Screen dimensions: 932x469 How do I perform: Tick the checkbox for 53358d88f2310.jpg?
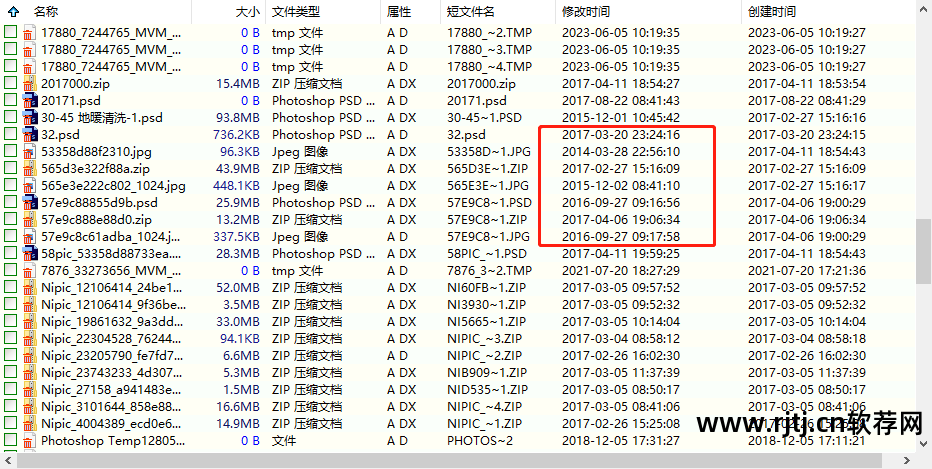10,151
